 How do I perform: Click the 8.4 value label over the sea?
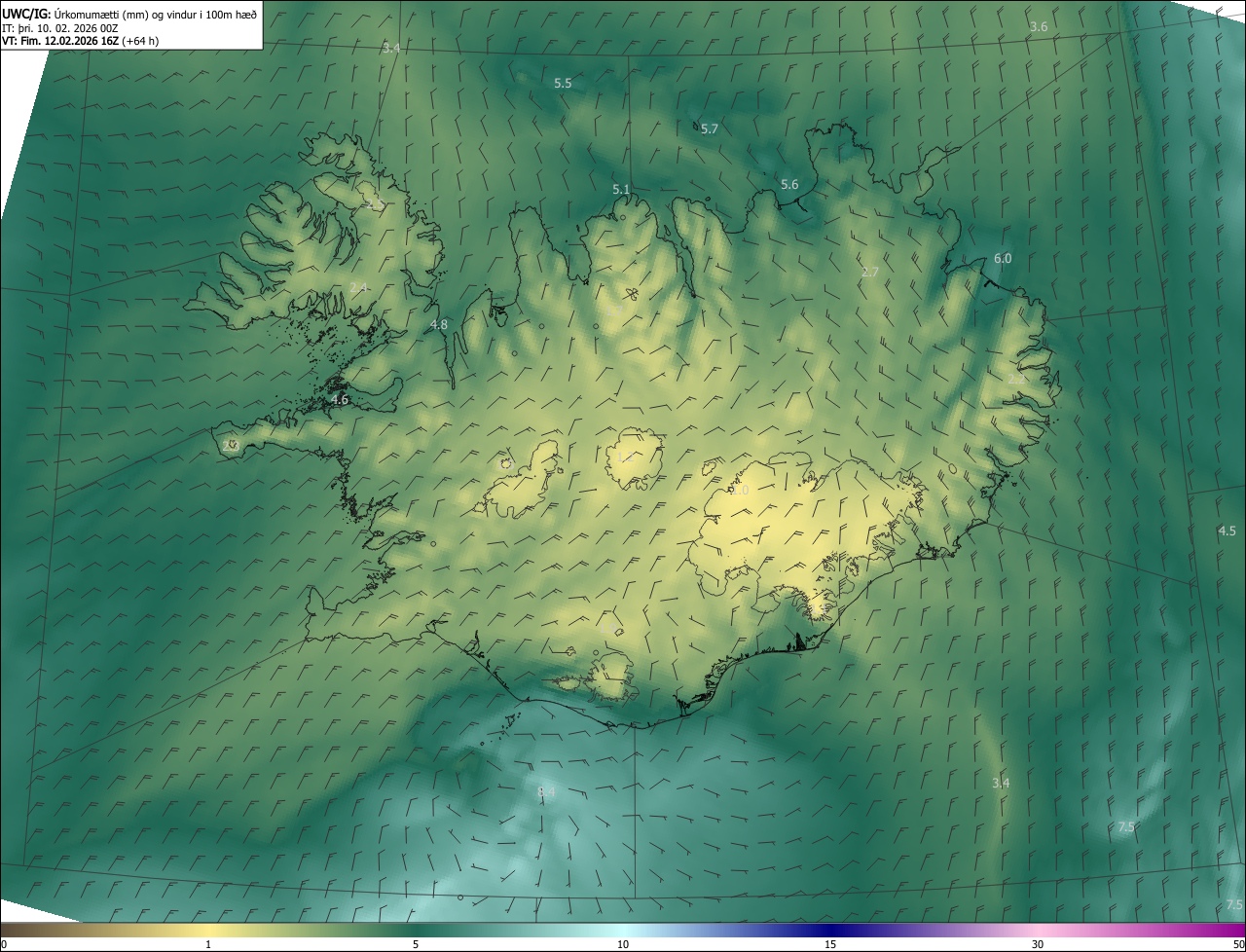pos(546,793)
